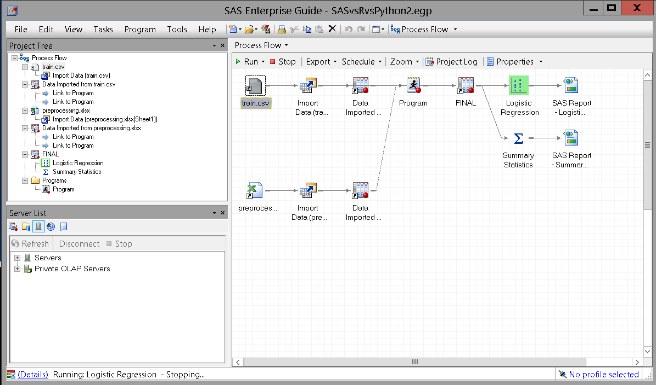Open the Tools menu
The width and height of the screenshot is (656, 385).
pos(177,29)
